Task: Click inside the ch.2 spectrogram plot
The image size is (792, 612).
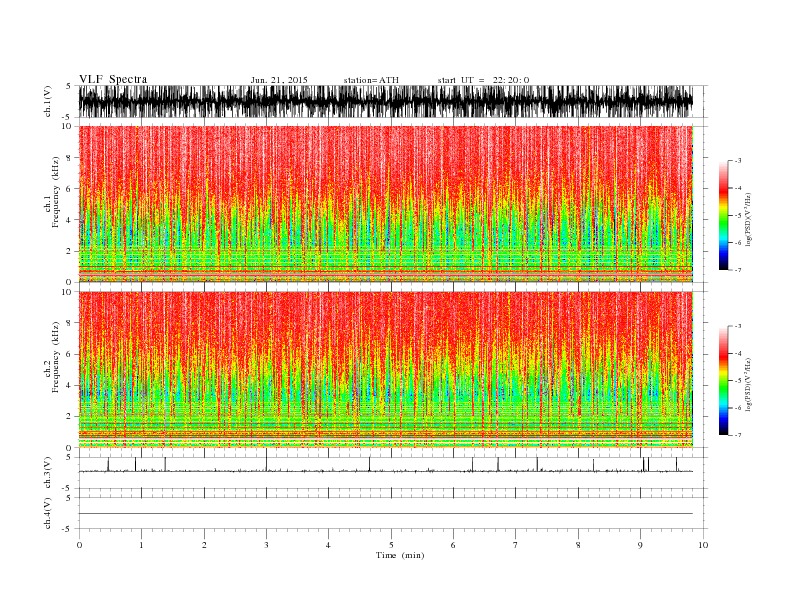Action: [386, 369]
